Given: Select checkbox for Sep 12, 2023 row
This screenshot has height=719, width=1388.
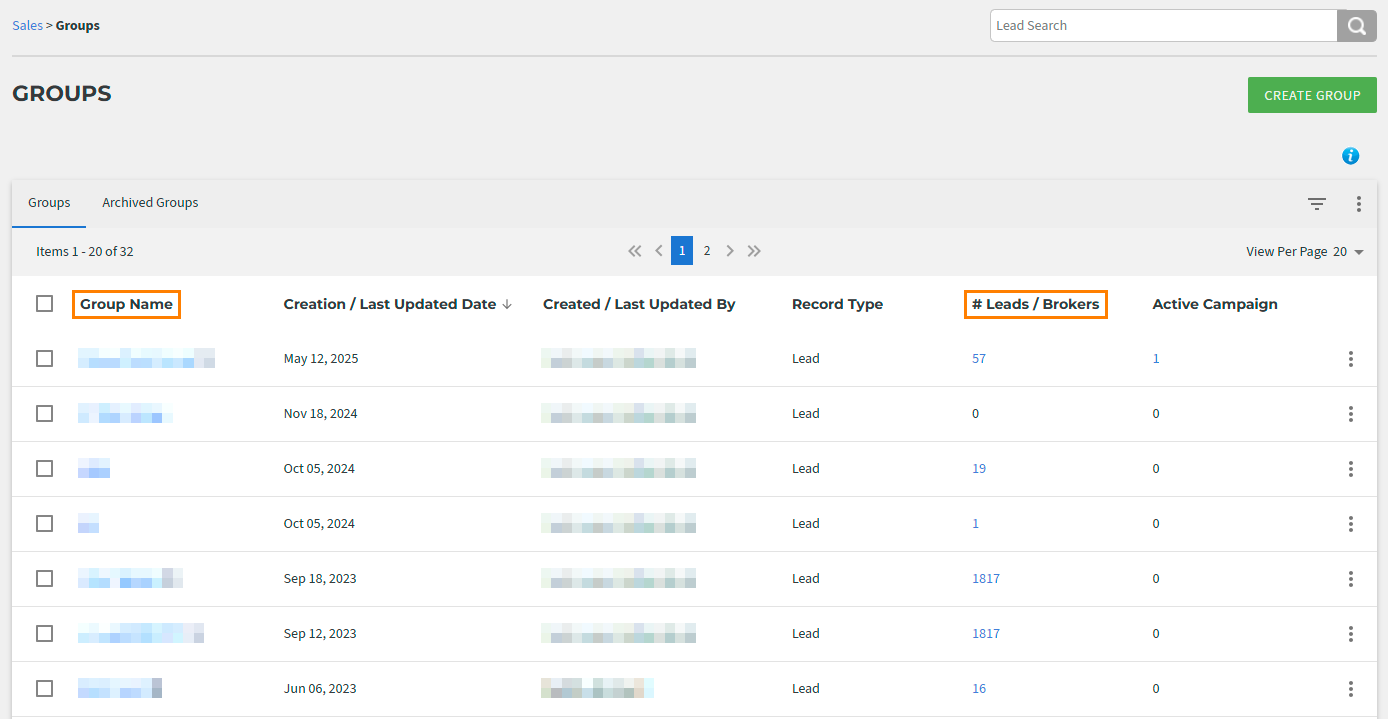Looking at the screenshot, I should 44,633.
